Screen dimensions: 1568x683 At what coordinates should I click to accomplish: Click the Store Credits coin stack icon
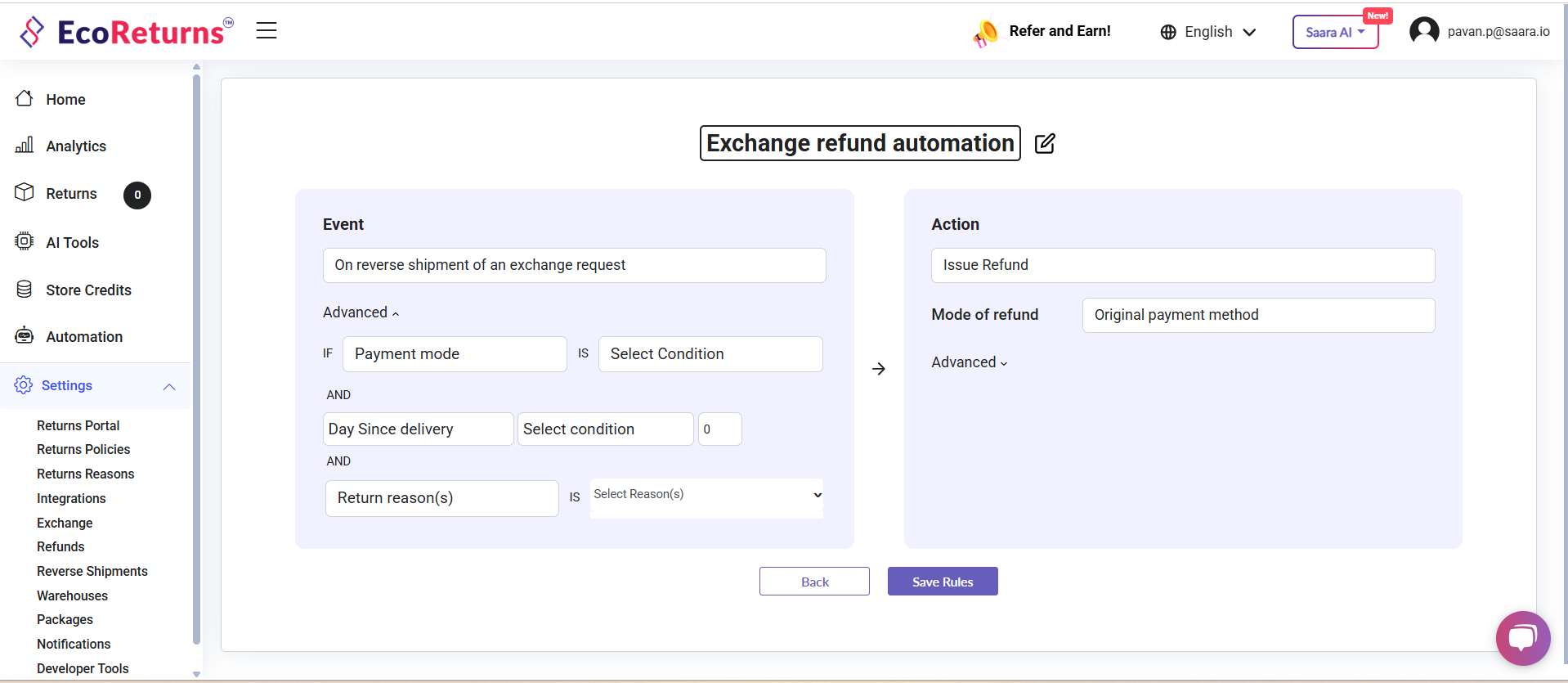click(25, 290)
